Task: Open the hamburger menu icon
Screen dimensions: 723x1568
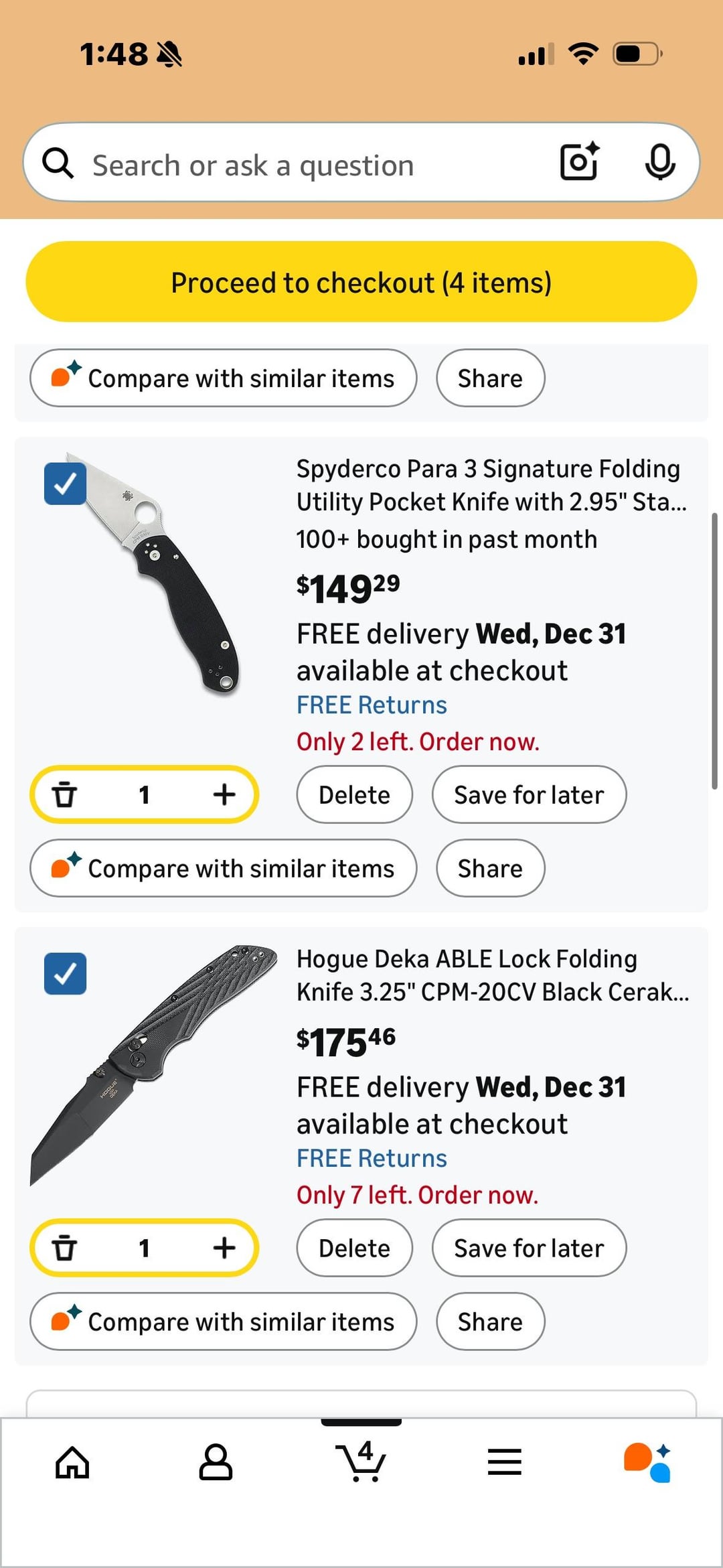Action: (504, 1462)
